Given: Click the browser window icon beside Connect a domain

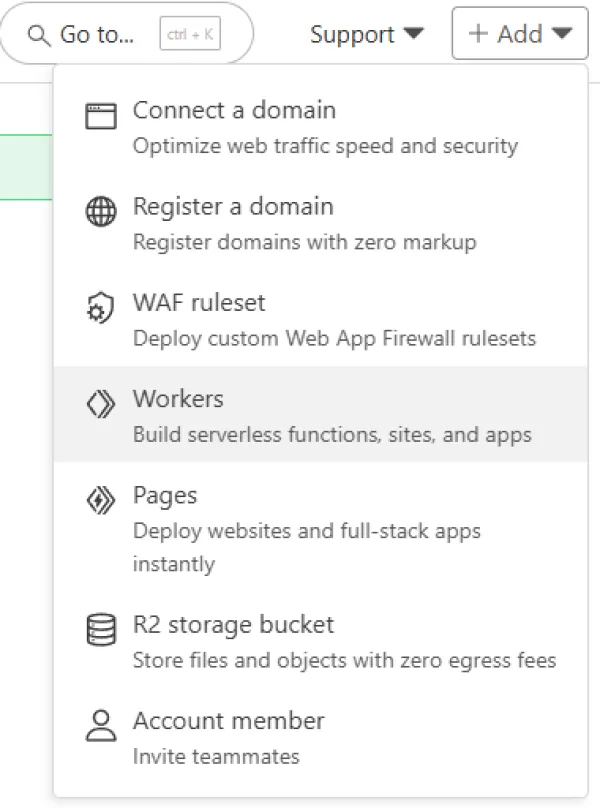Looking at the screenshot, I should point(101,116).
